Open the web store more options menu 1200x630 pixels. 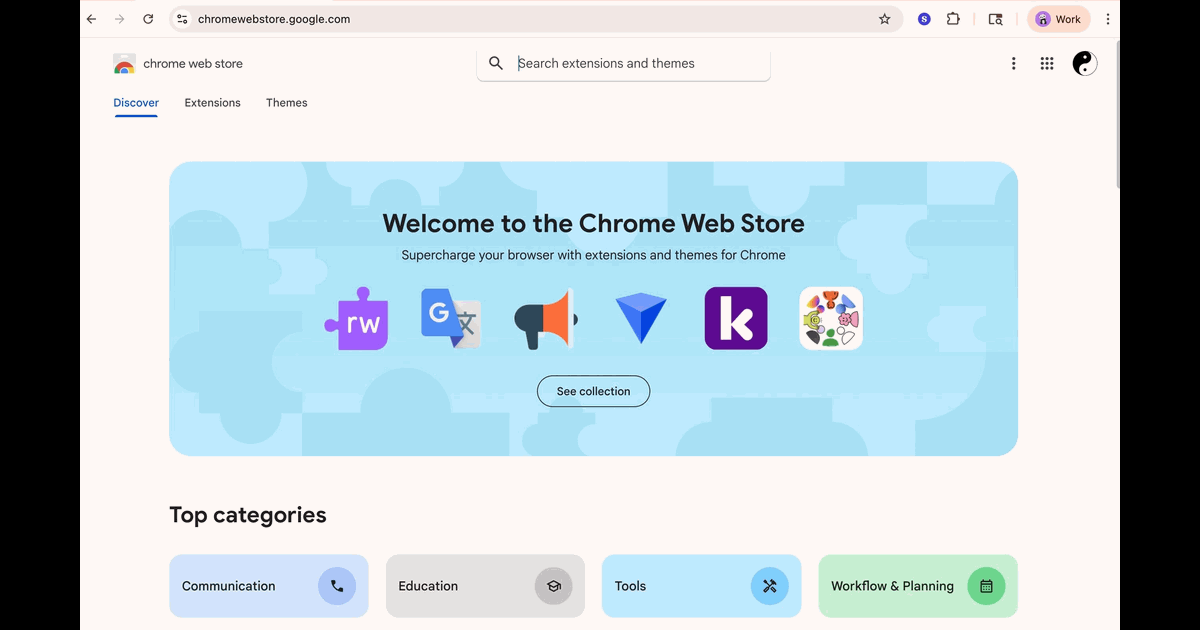(1013, 63)
